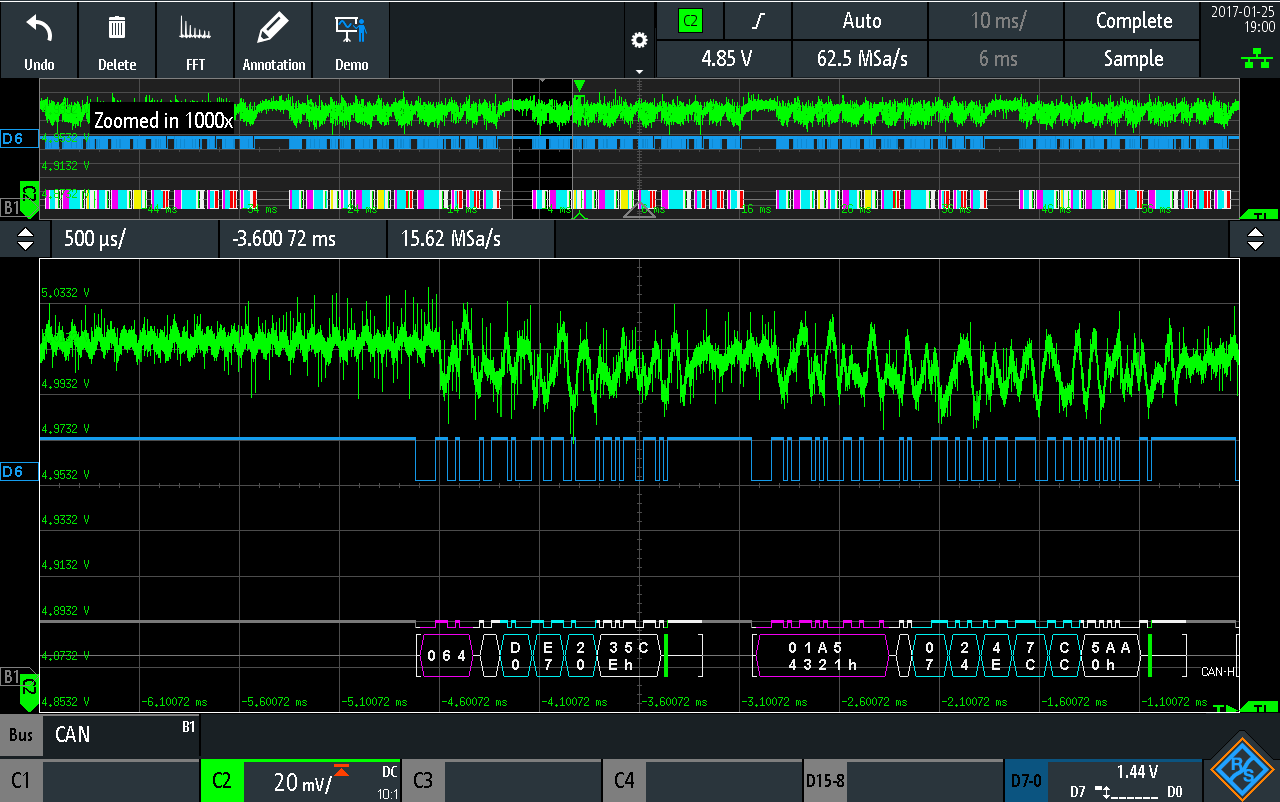Click the 10 ms/ horizontal scale button

(997, 21)
